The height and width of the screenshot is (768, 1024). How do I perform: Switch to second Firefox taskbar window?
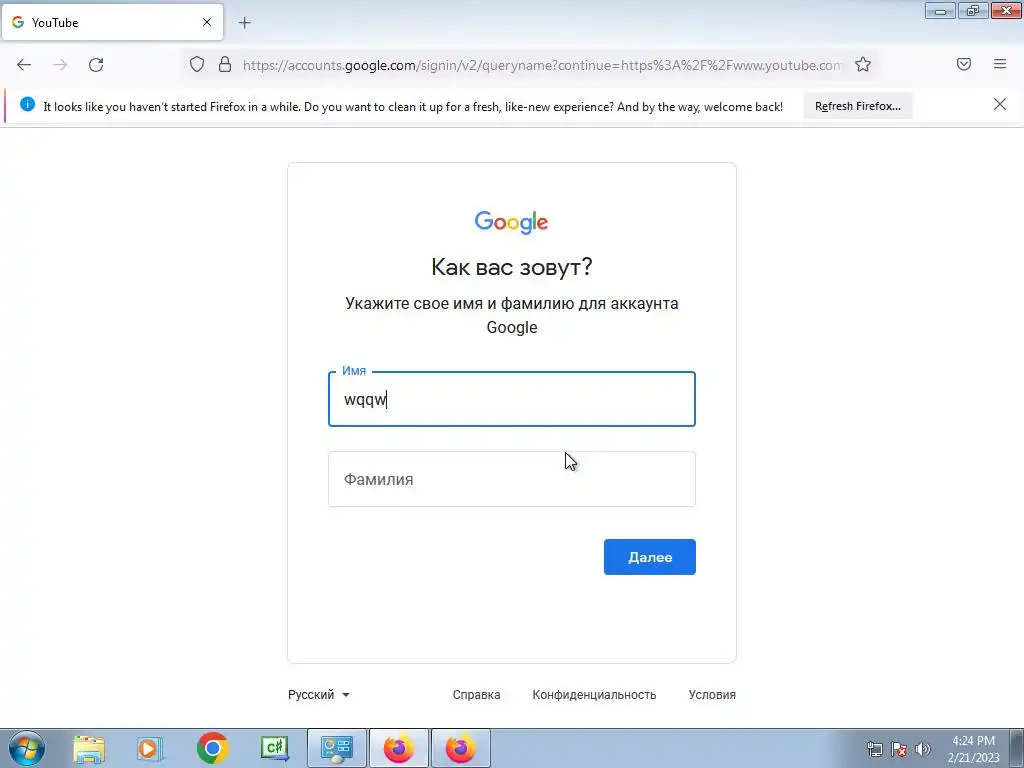pyautogui.click(x=460, y=748)
